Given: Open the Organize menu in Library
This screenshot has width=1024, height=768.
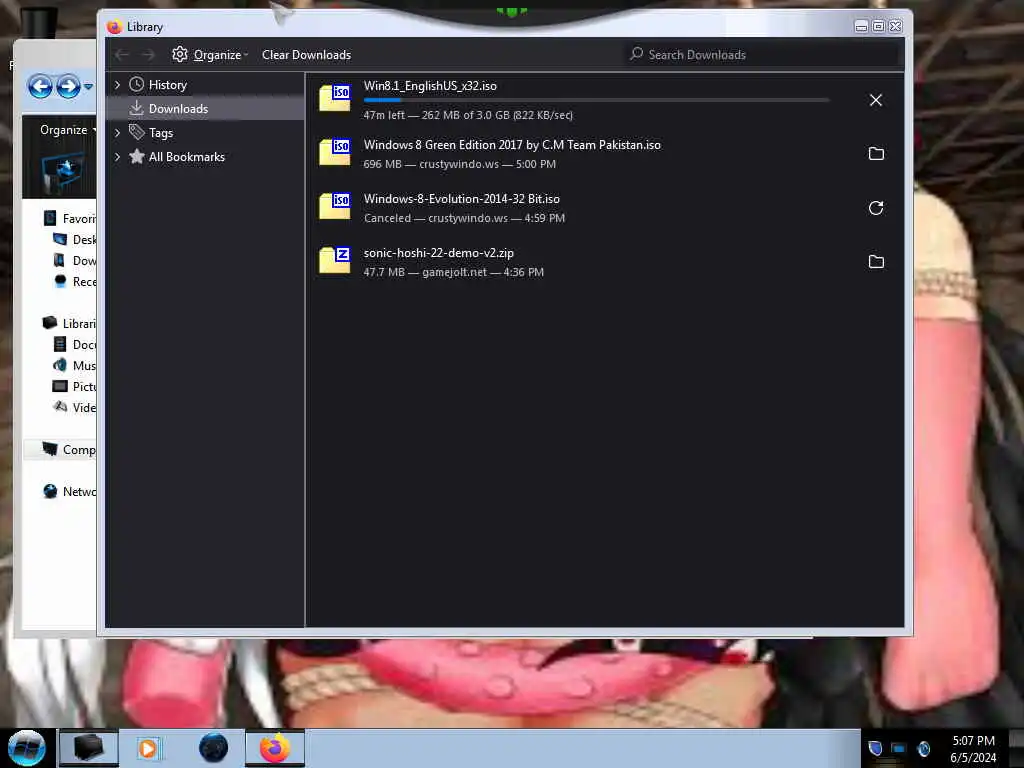Looking at the screenshot, I should [x=210, y=55].
